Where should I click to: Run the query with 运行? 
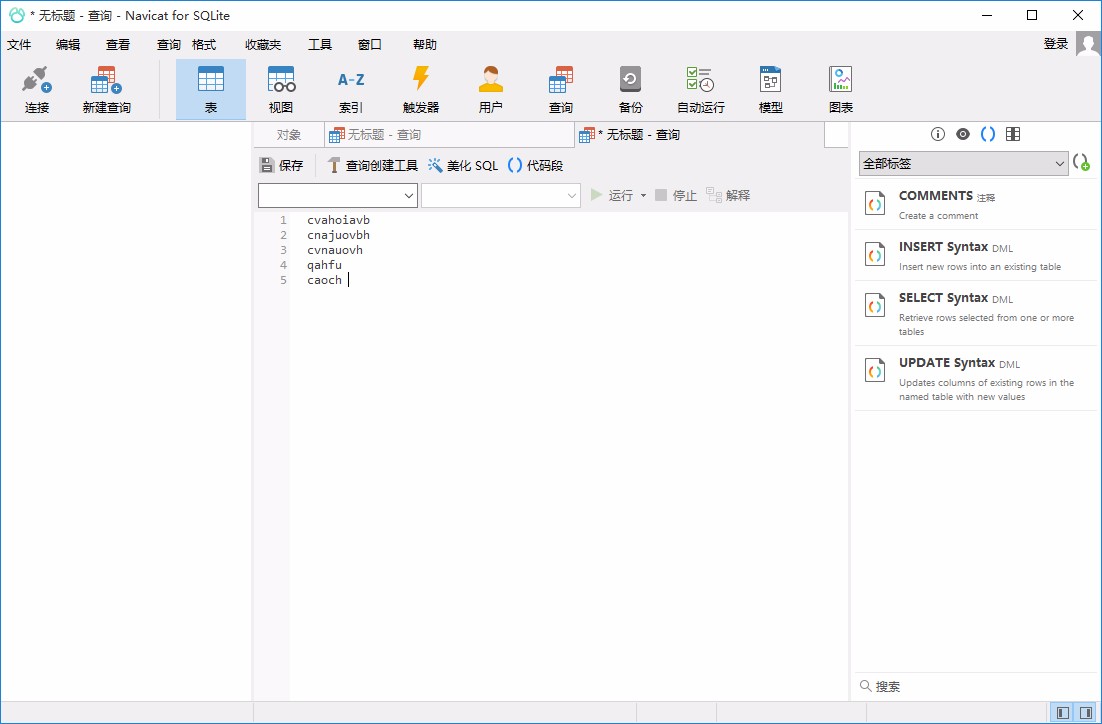[611, 195]
